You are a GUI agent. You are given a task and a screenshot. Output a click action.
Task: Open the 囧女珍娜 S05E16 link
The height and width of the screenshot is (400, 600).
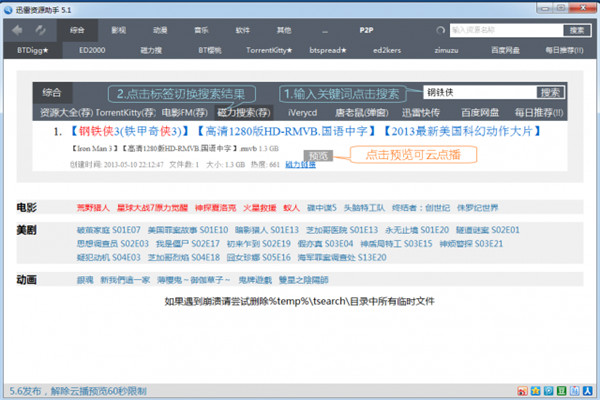pos(258,258)
